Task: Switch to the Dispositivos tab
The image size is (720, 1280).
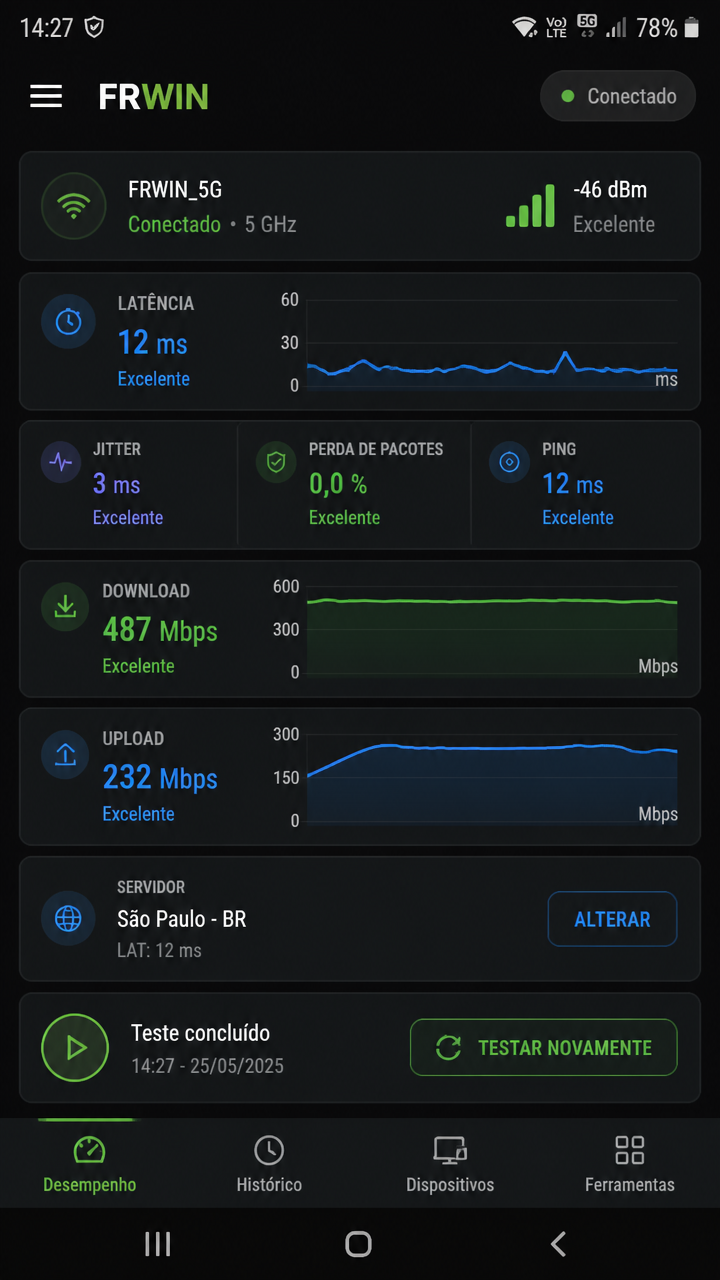Action: pos(450,1164)
